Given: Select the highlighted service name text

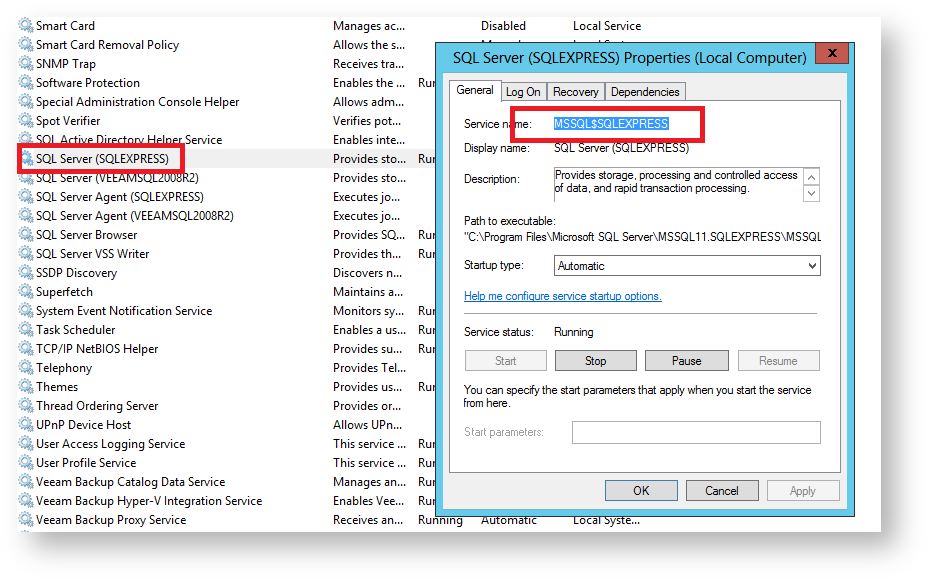Looking at the screenshot, I should coord(611,123).
